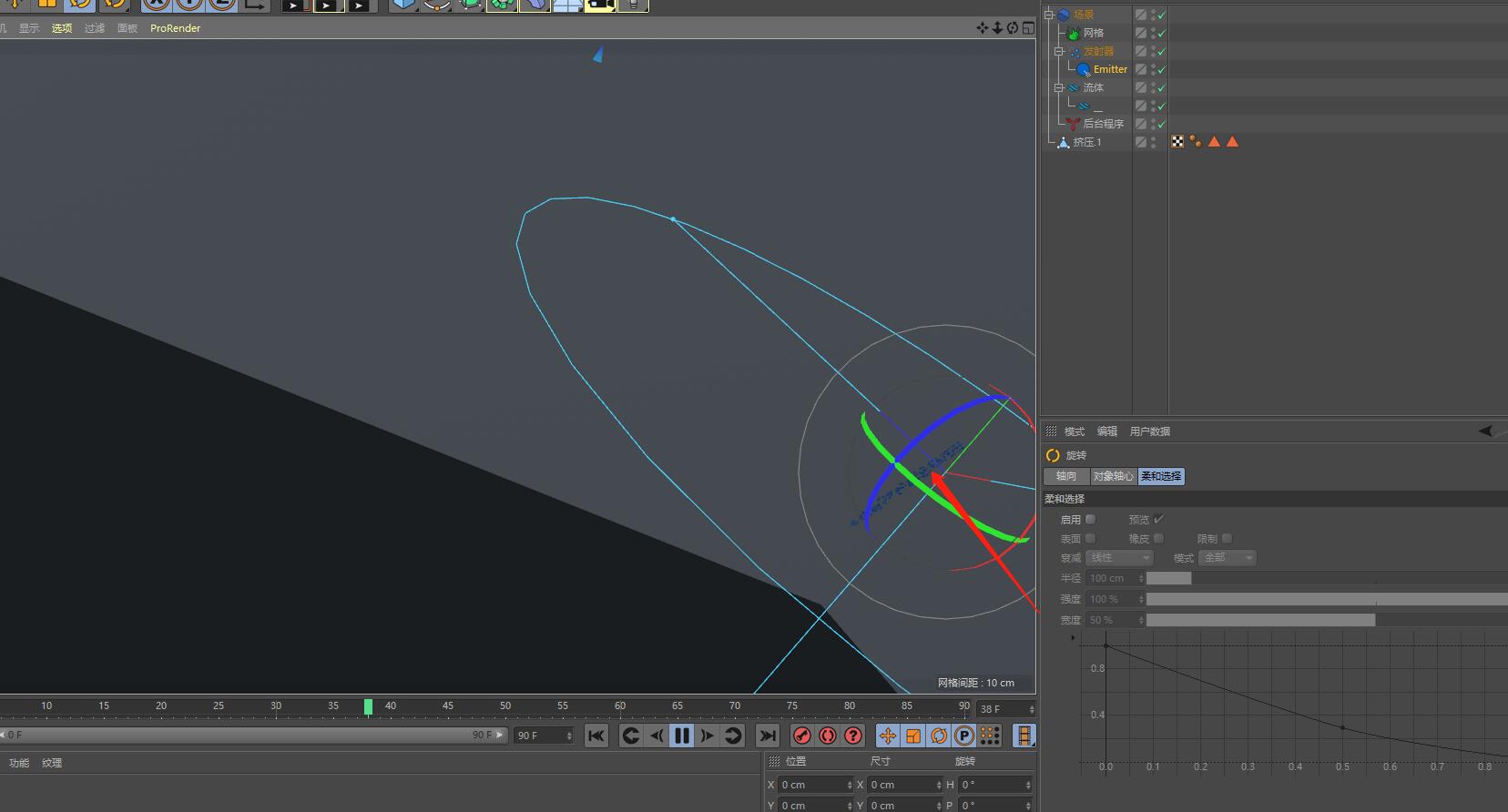Viewport: 1508px width, 812px height.
Task: Open the viewport 显示 menu
Action: 29,28
